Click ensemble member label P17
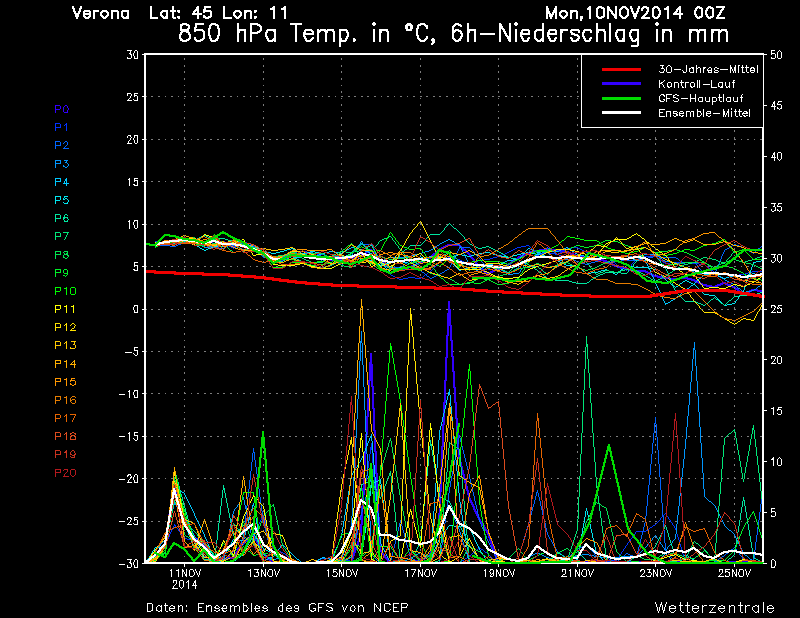The image size is (800, 618). [65, 418]
